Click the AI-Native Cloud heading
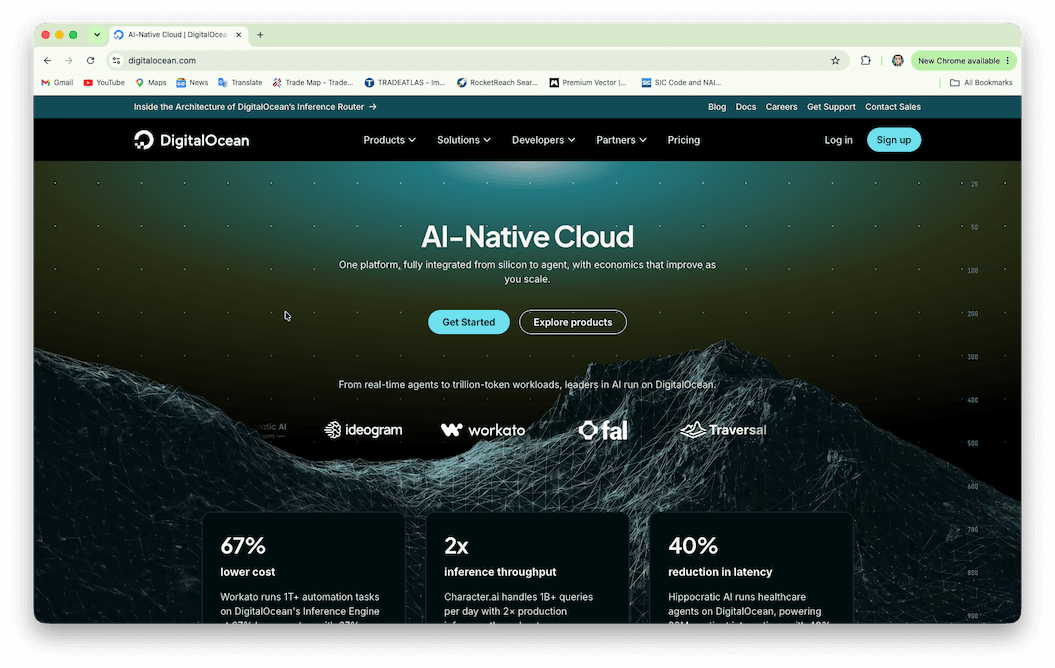 pos(528,237)
